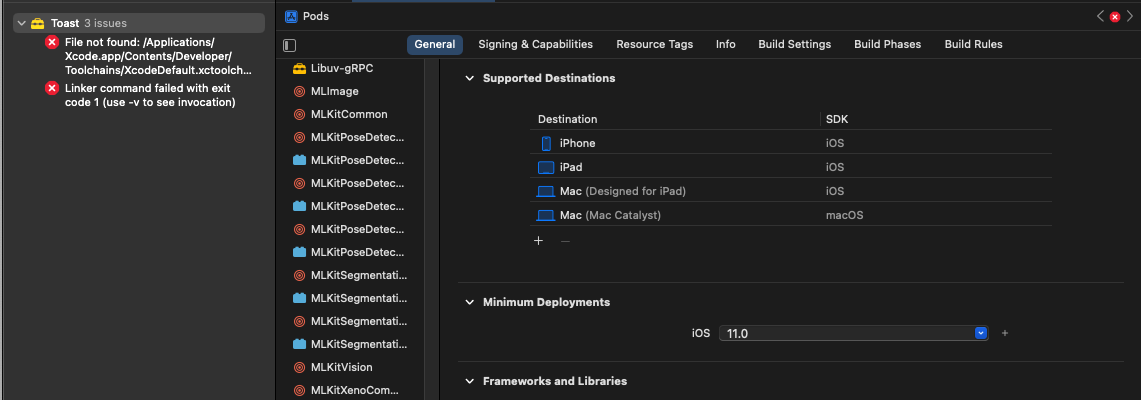Click the Destination column header
This screenshot has width=1141, height=400.
point(568,119)
